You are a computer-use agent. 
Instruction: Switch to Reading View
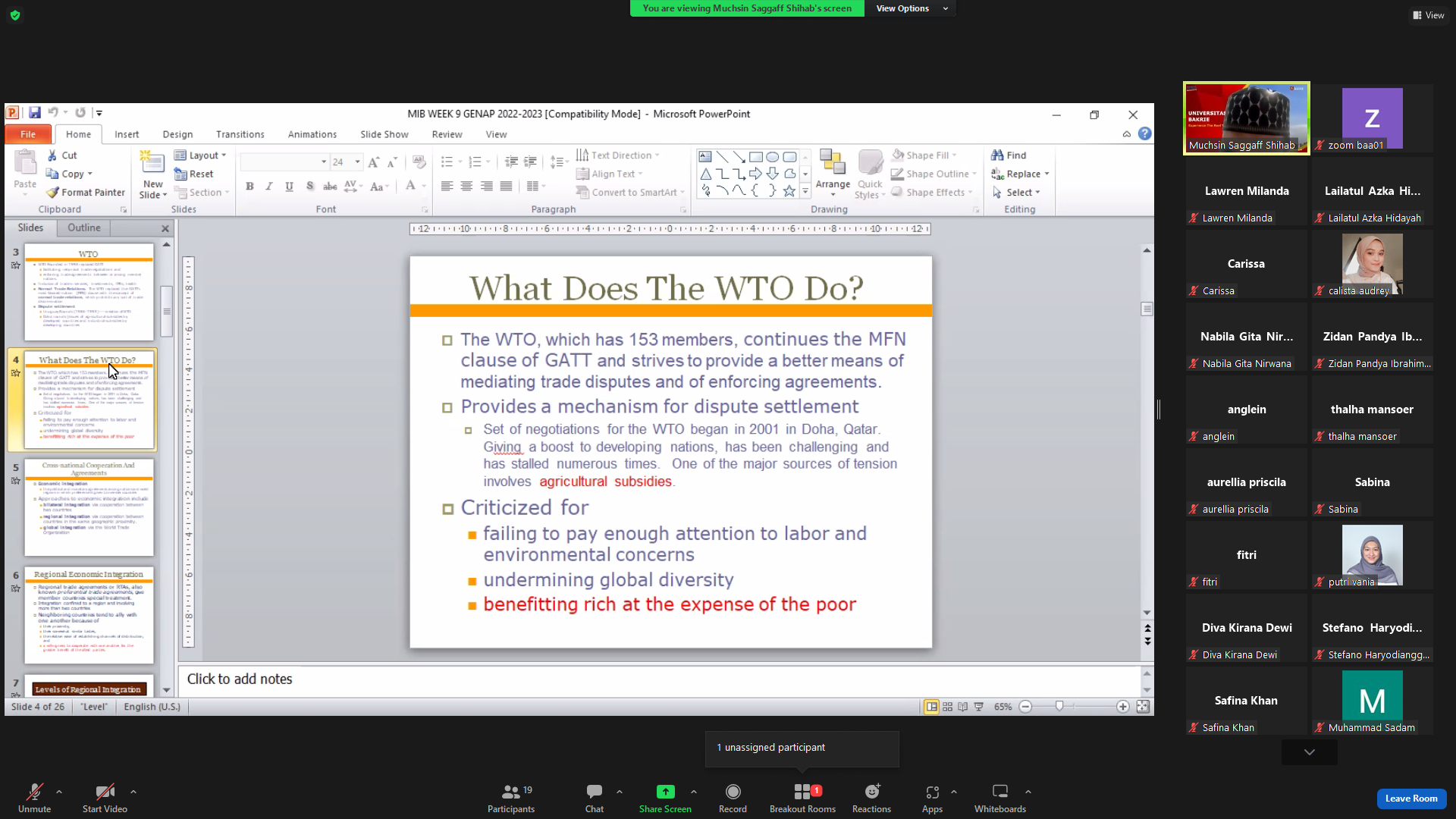click(x=963, y=707)
